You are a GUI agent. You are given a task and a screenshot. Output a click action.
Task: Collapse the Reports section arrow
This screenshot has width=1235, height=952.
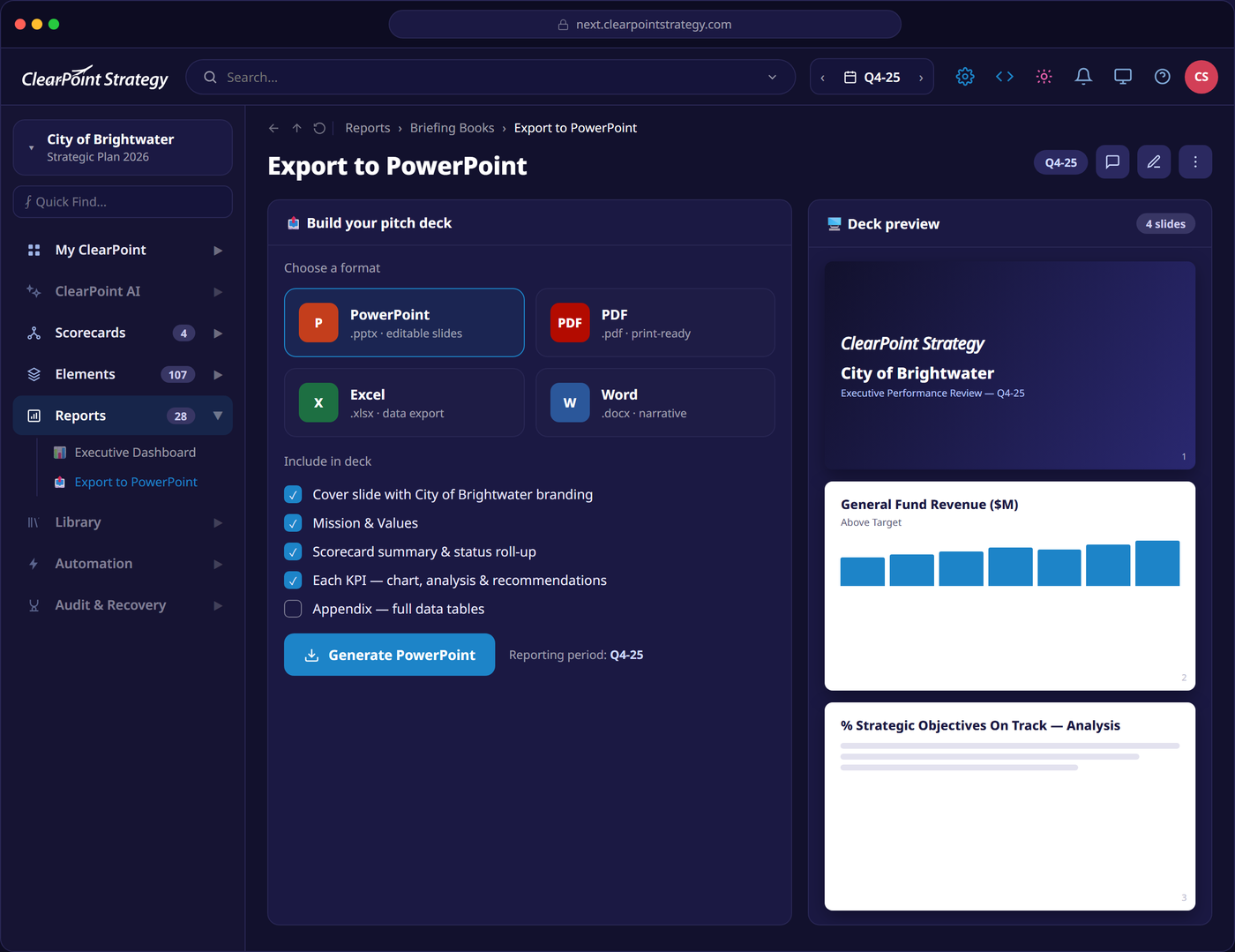pos(218,416)
